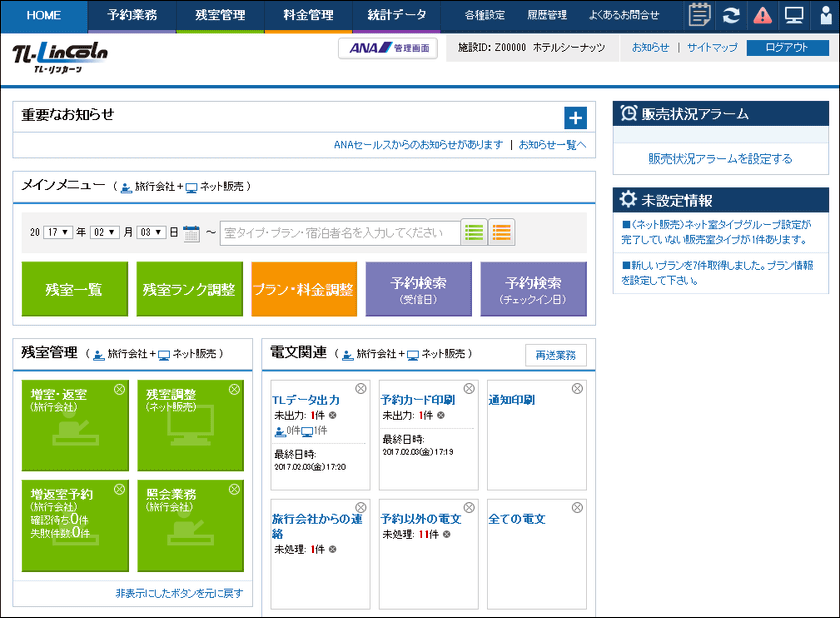Open the 予約業務 menu tab
This screenshot has height=618, width=840.
point(131,15)
